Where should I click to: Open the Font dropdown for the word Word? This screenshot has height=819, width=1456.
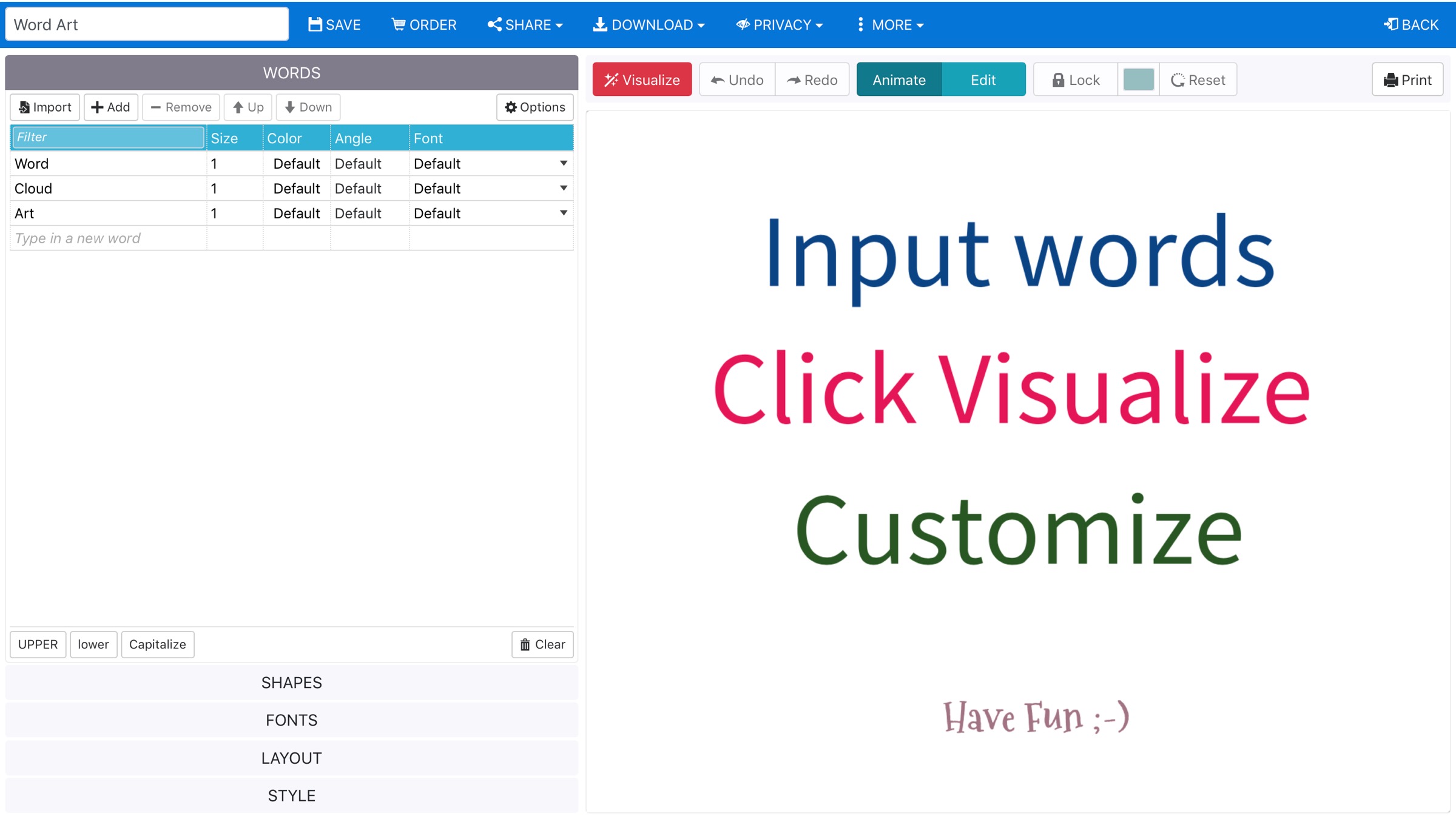563,163
